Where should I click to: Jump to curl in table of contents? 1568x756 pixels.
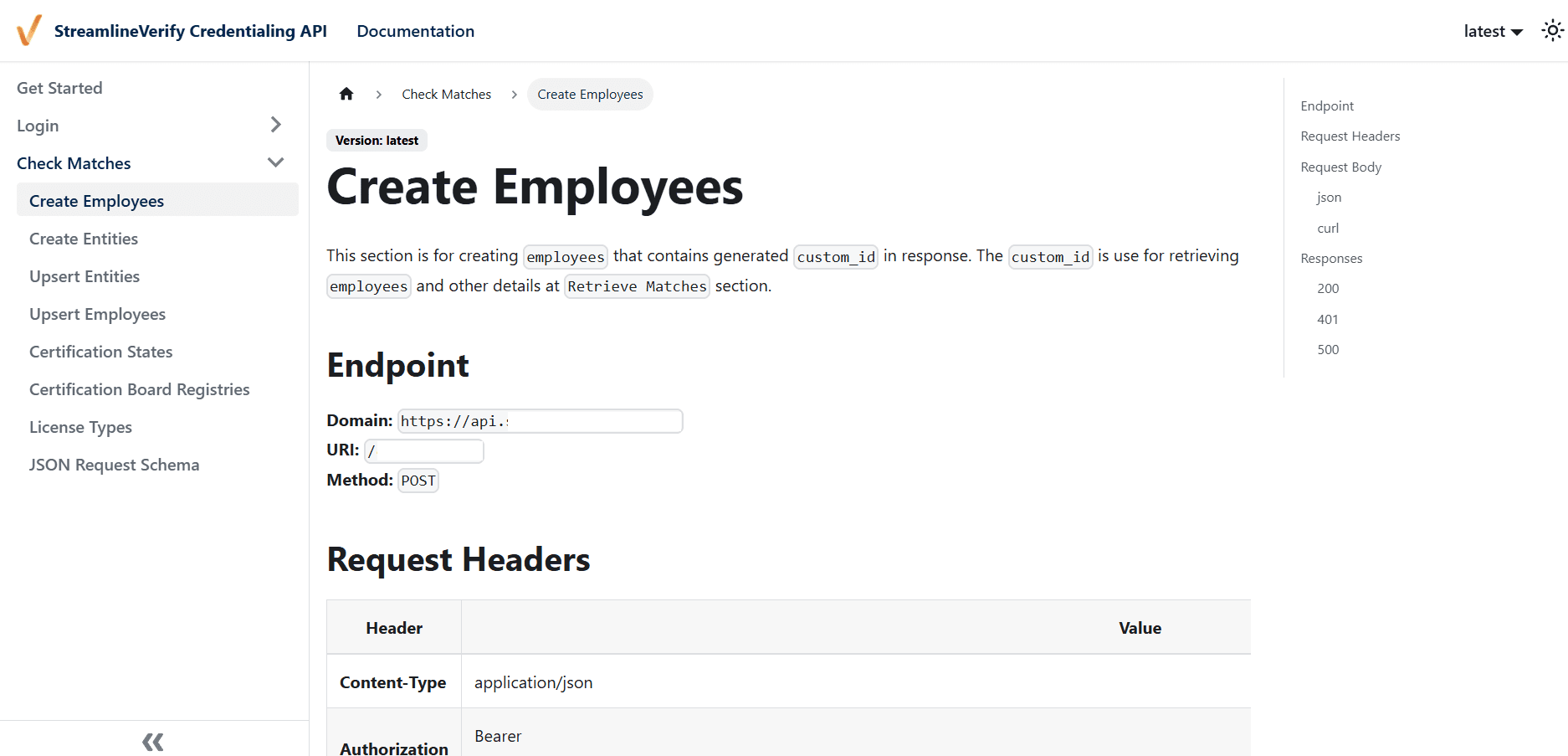tap(1328, 228)
